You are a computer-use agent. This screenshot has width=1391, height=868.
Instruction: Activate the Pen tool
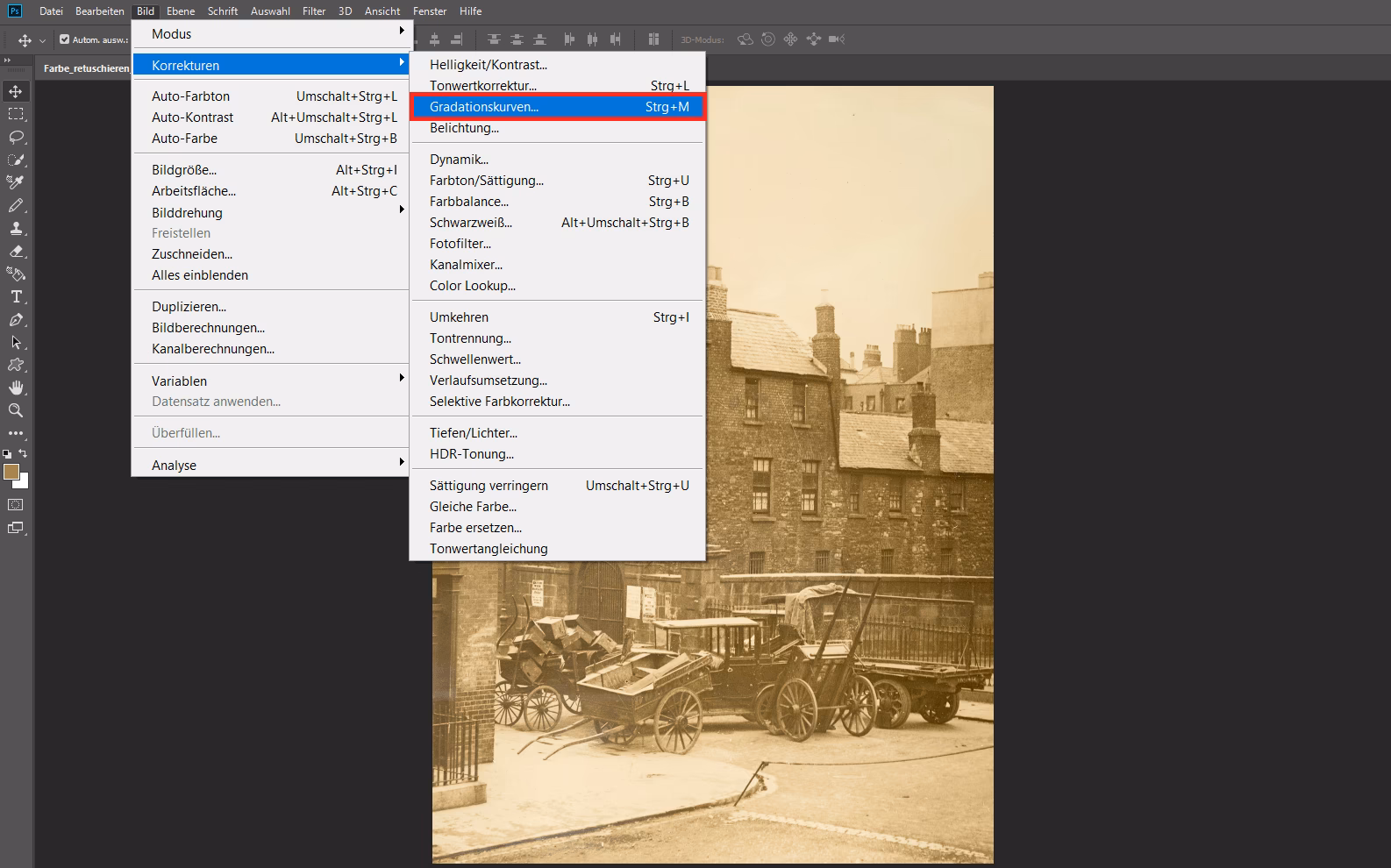coord(16,319)
